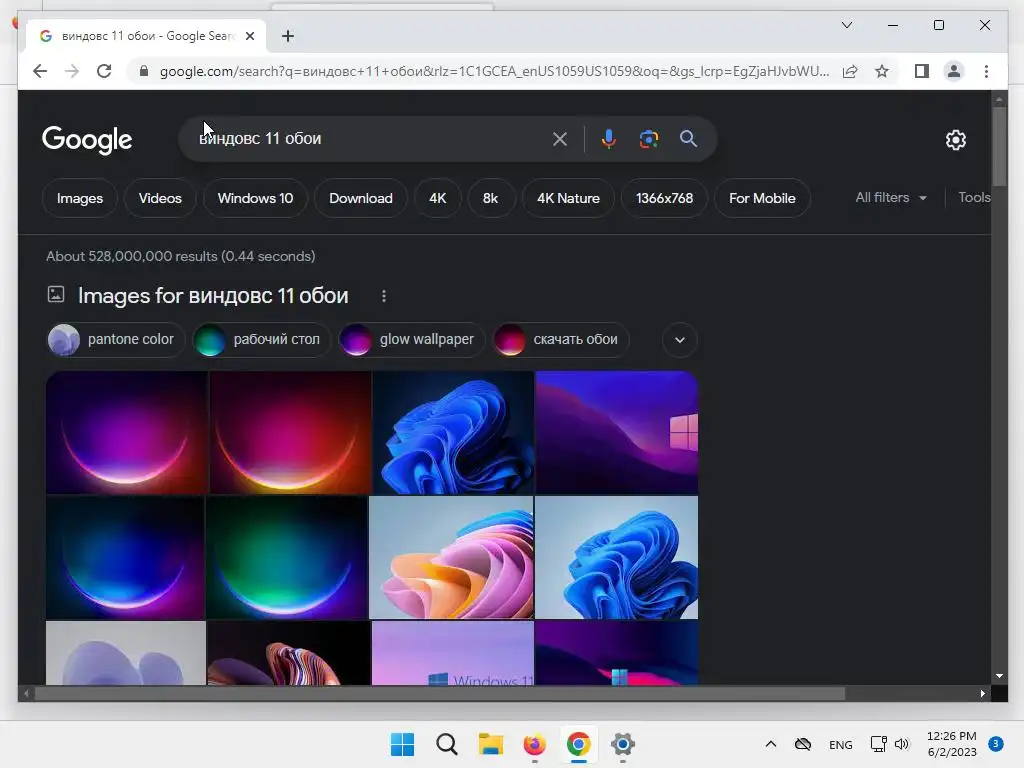Open the pink-orange bloom wallpaper thumbnail
The height and width of the screenshot is (768, 1024).
pos(451,557)
